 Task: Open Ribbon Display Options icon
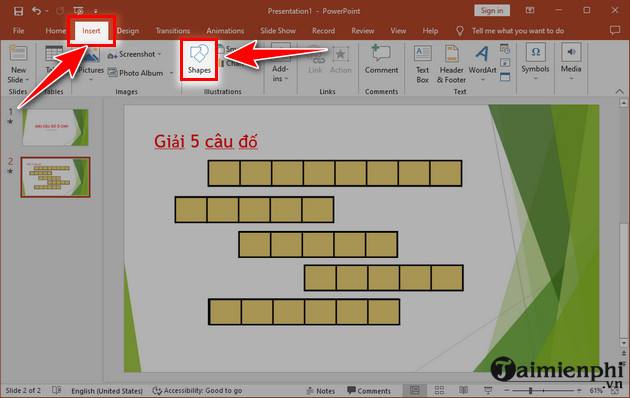(x=530, y=10)
